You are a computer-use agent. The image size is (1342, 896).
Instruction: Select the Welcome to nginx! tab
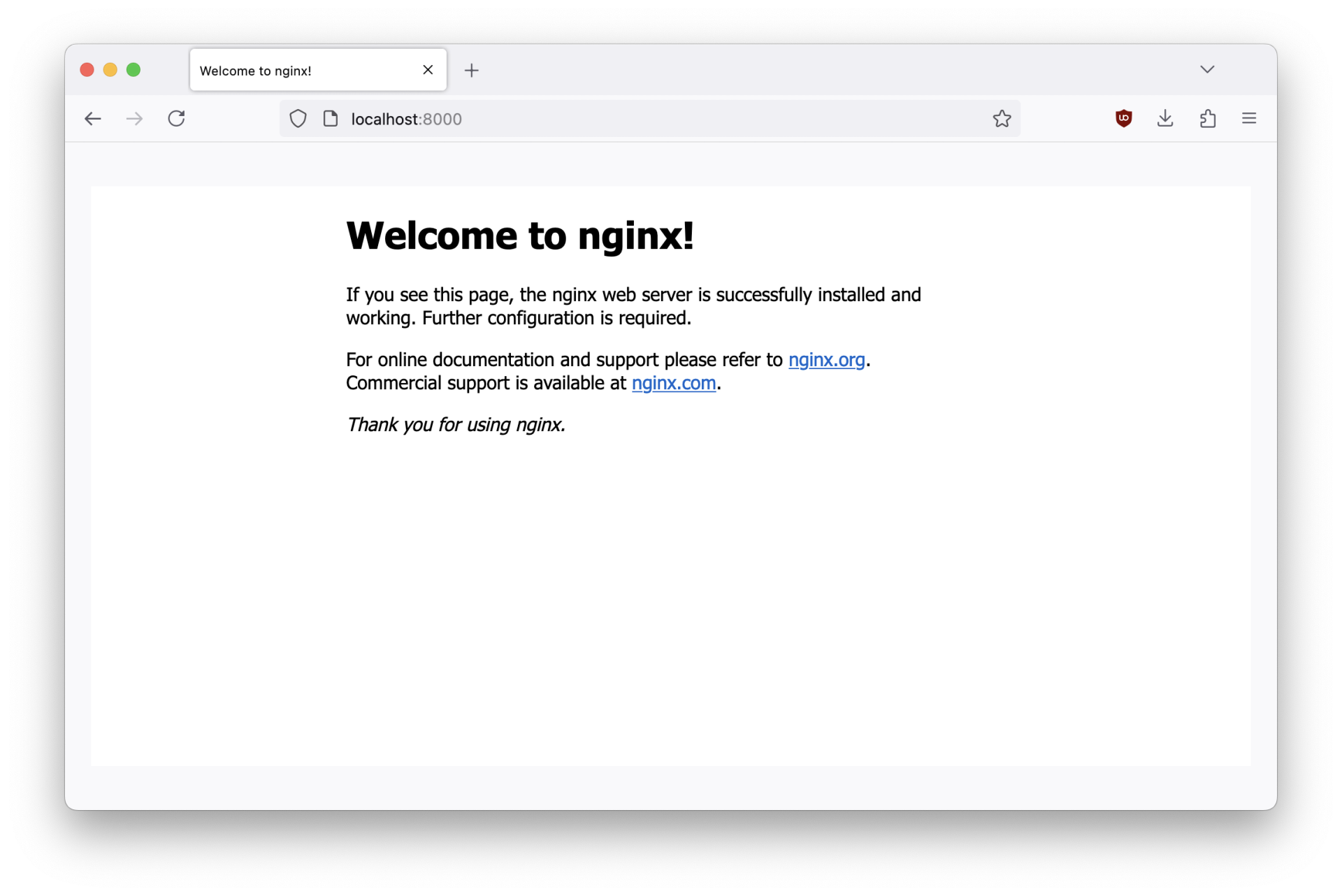[280, 70]
